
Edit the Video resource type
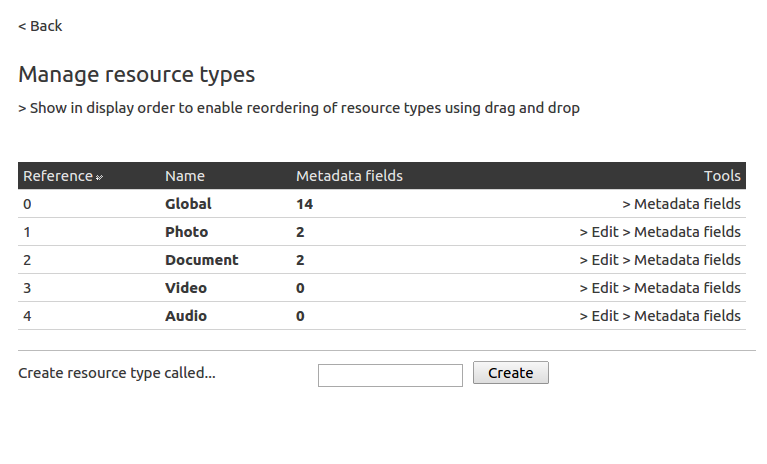[x=599, y=288]
